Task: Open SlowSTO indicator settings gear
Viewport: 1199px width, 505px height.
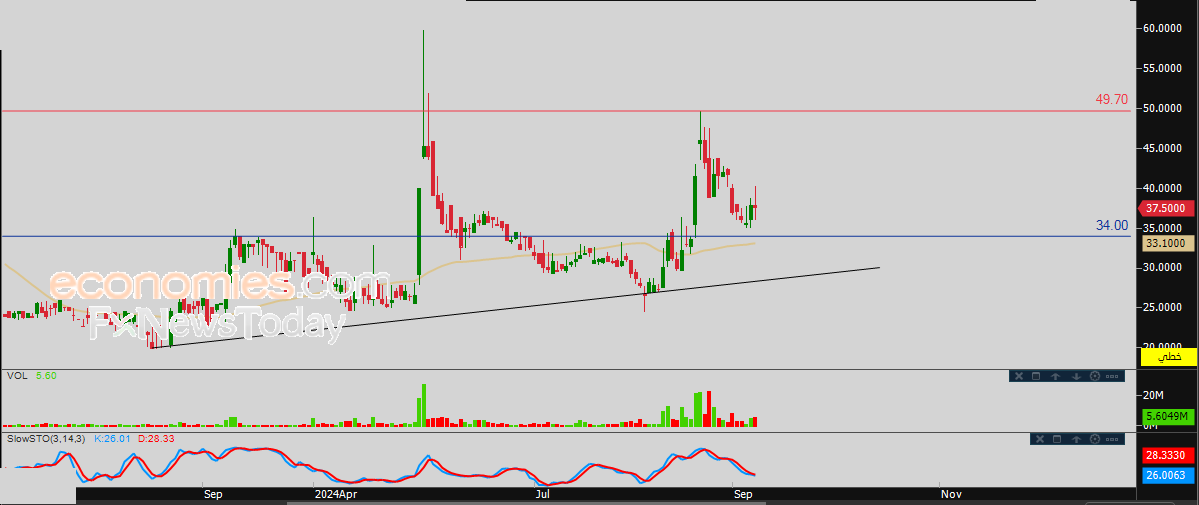Action: click(x=1095, y=438)
